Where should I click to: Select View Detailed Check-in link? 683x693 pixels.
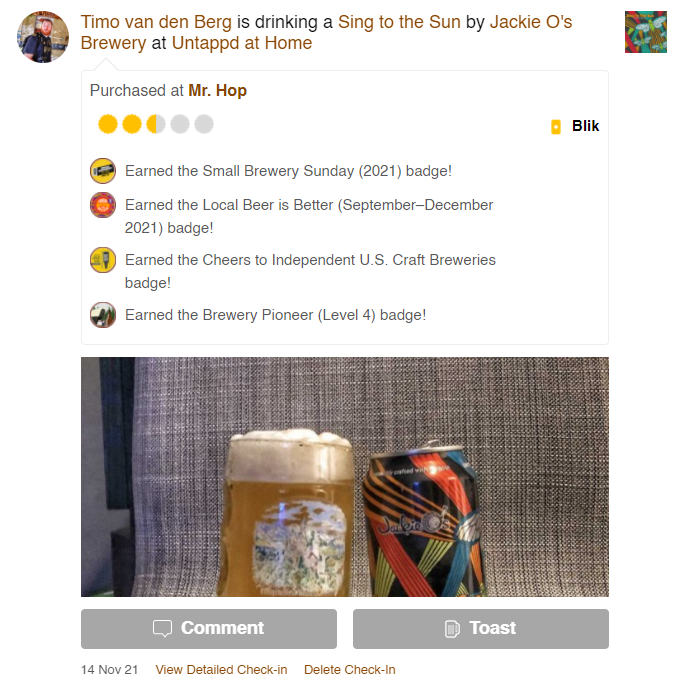pos(221,670)
